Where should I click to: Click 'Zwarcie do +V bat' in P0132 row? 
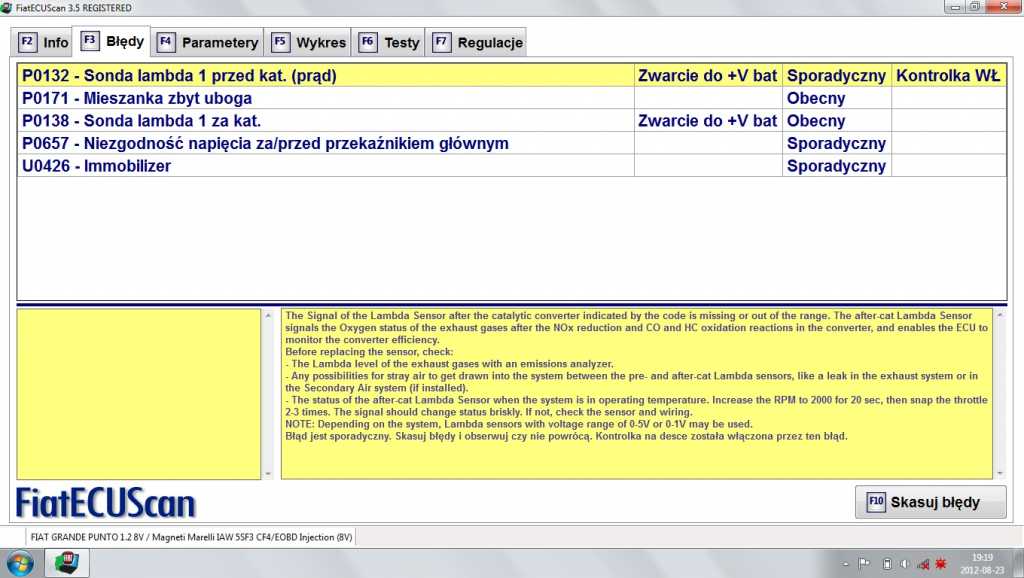tap(707, 76)
